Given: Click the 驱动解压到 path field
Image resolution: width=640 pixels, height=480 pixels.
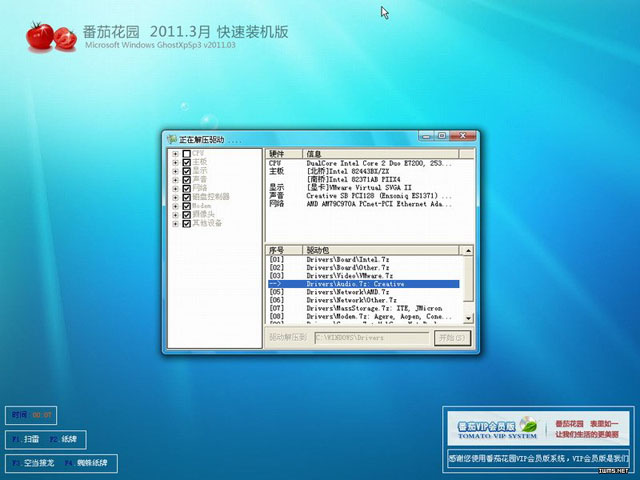Looking at the screenshot, I should (372, 338).
